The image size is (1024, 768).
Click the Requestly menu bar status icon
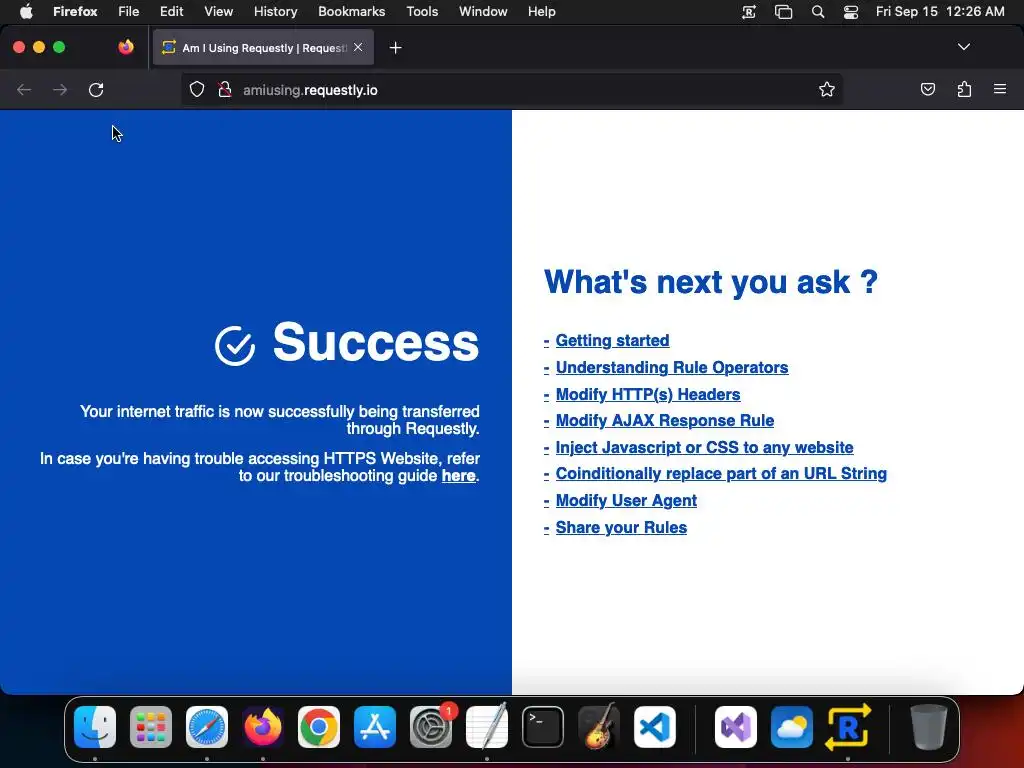coord(748,12)
